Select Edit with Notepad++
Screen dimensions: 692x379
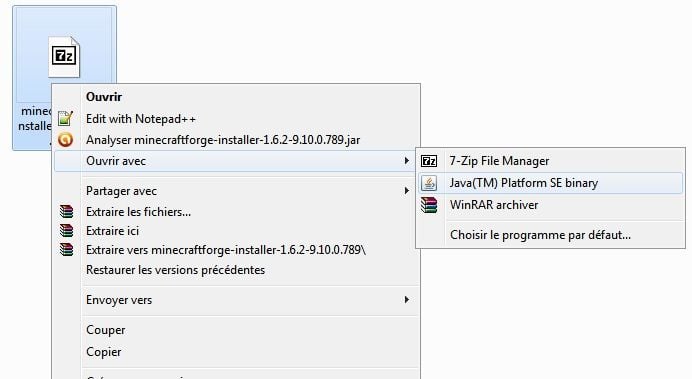(141, 119)
